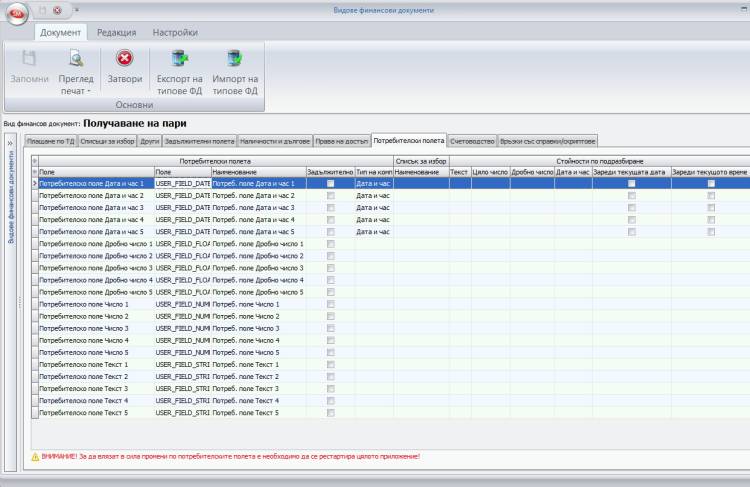Click the Текст column header
The height and width of the screenshot is (487, 750).
[x=460, y=172]
